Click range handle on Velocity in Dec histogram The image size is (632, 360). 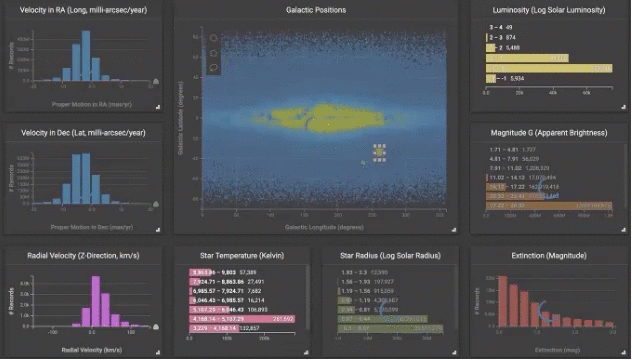click(156, 204)
